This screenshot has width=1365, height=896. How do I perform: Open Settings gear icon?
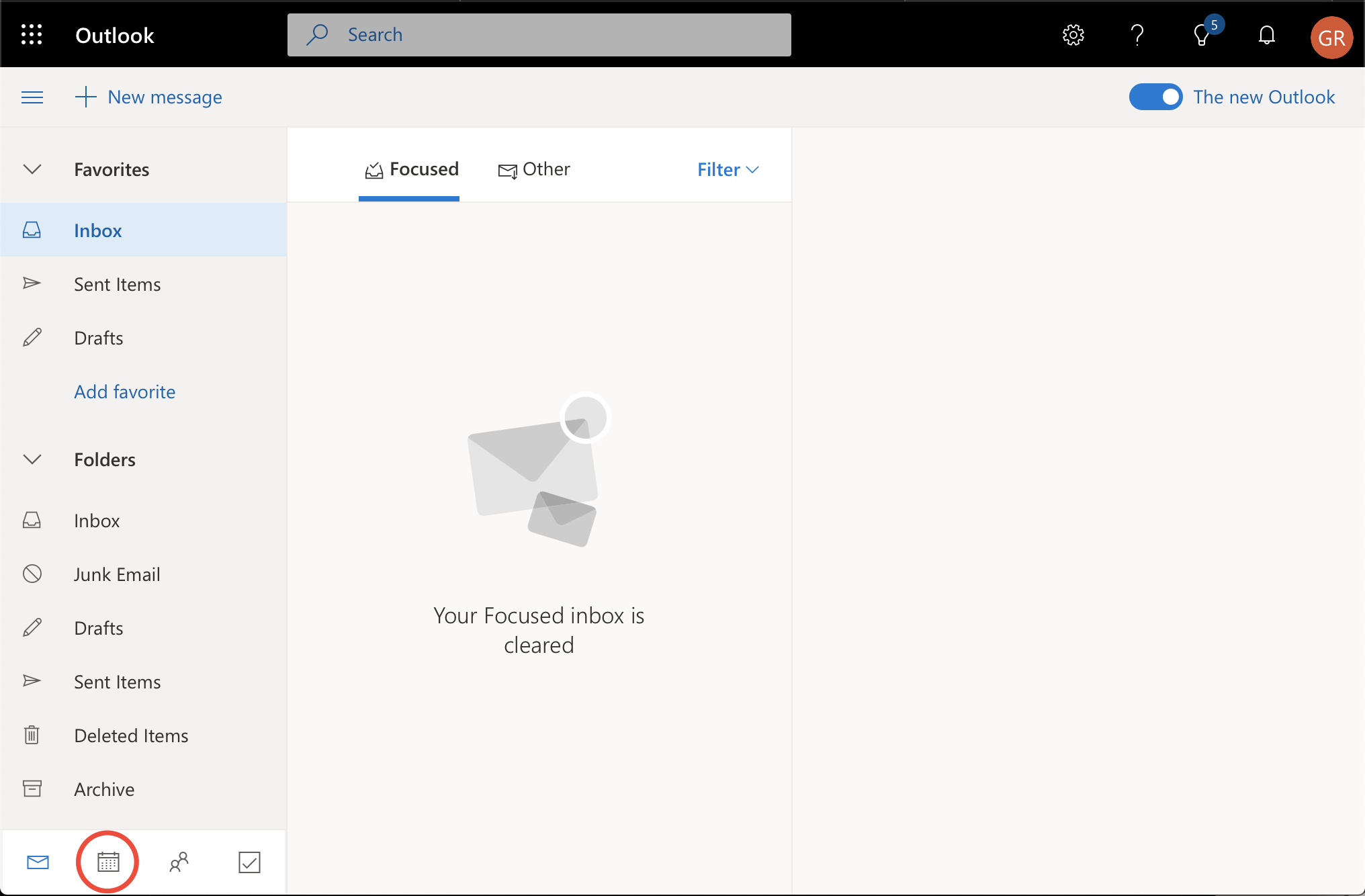coord(1073,35)
